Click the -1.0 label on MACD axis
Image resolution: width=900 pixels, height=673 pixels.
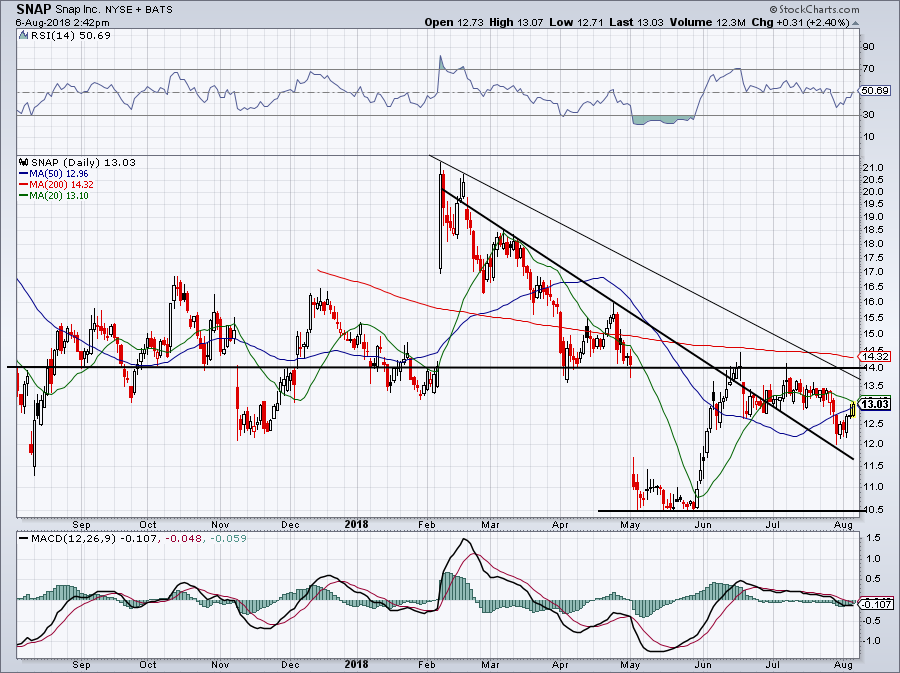point(872,640)
